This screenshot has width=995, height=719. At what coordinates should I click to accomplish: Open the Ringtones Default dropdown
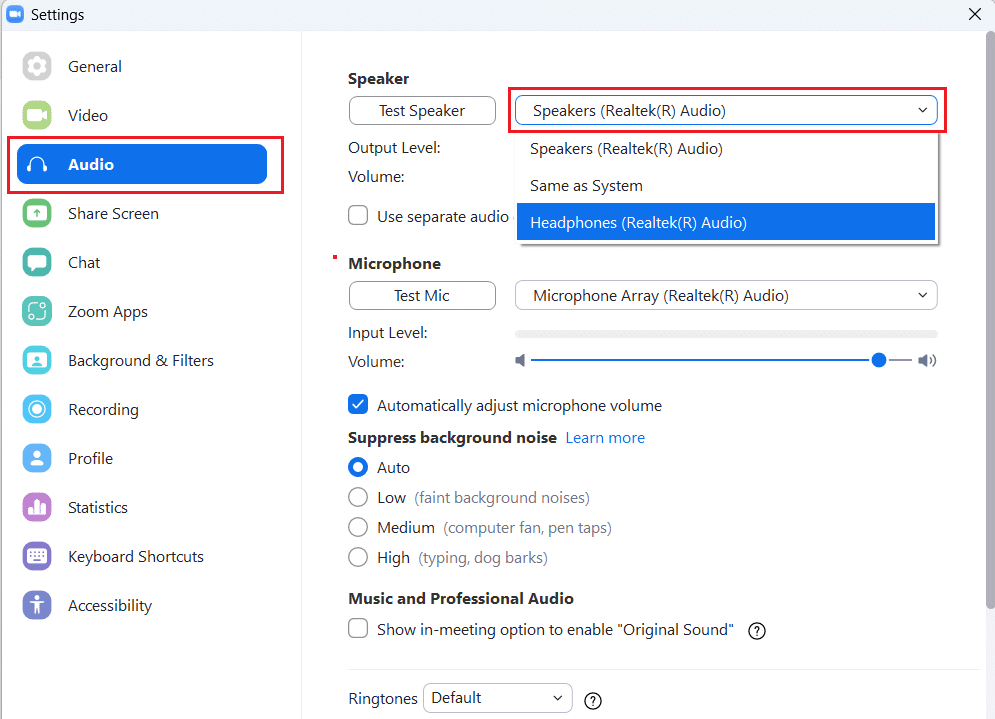[498, 698]
